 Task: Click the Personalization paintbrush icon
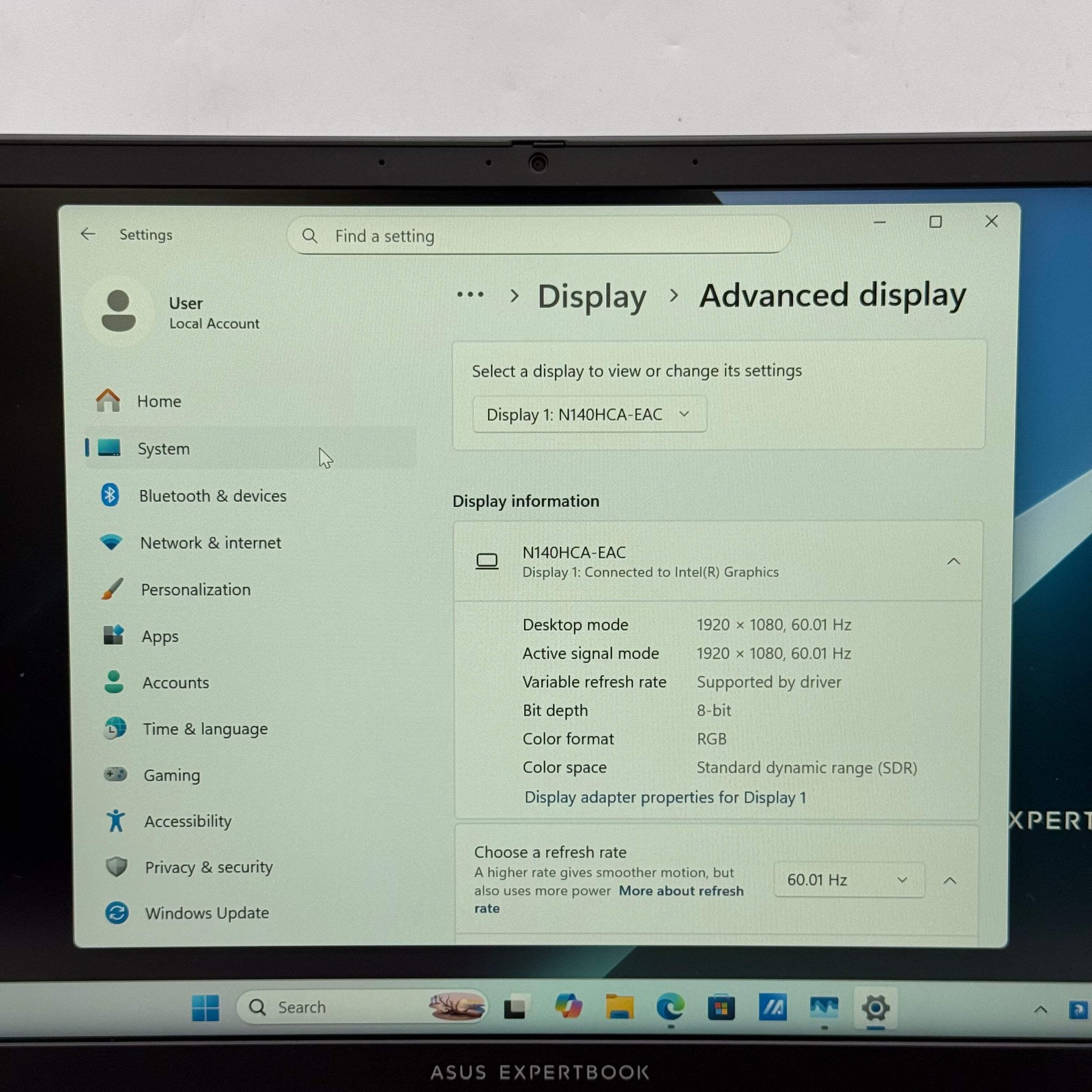pos(113,589)
